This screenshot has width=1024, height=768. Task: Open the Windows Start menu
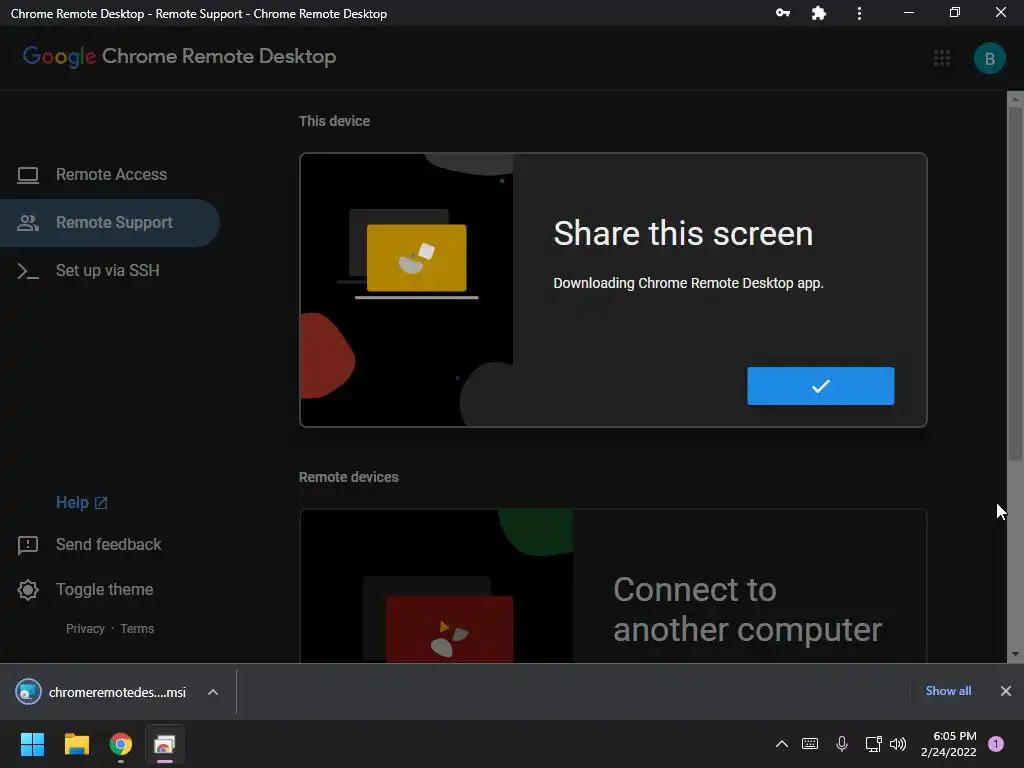click(32, 744)
